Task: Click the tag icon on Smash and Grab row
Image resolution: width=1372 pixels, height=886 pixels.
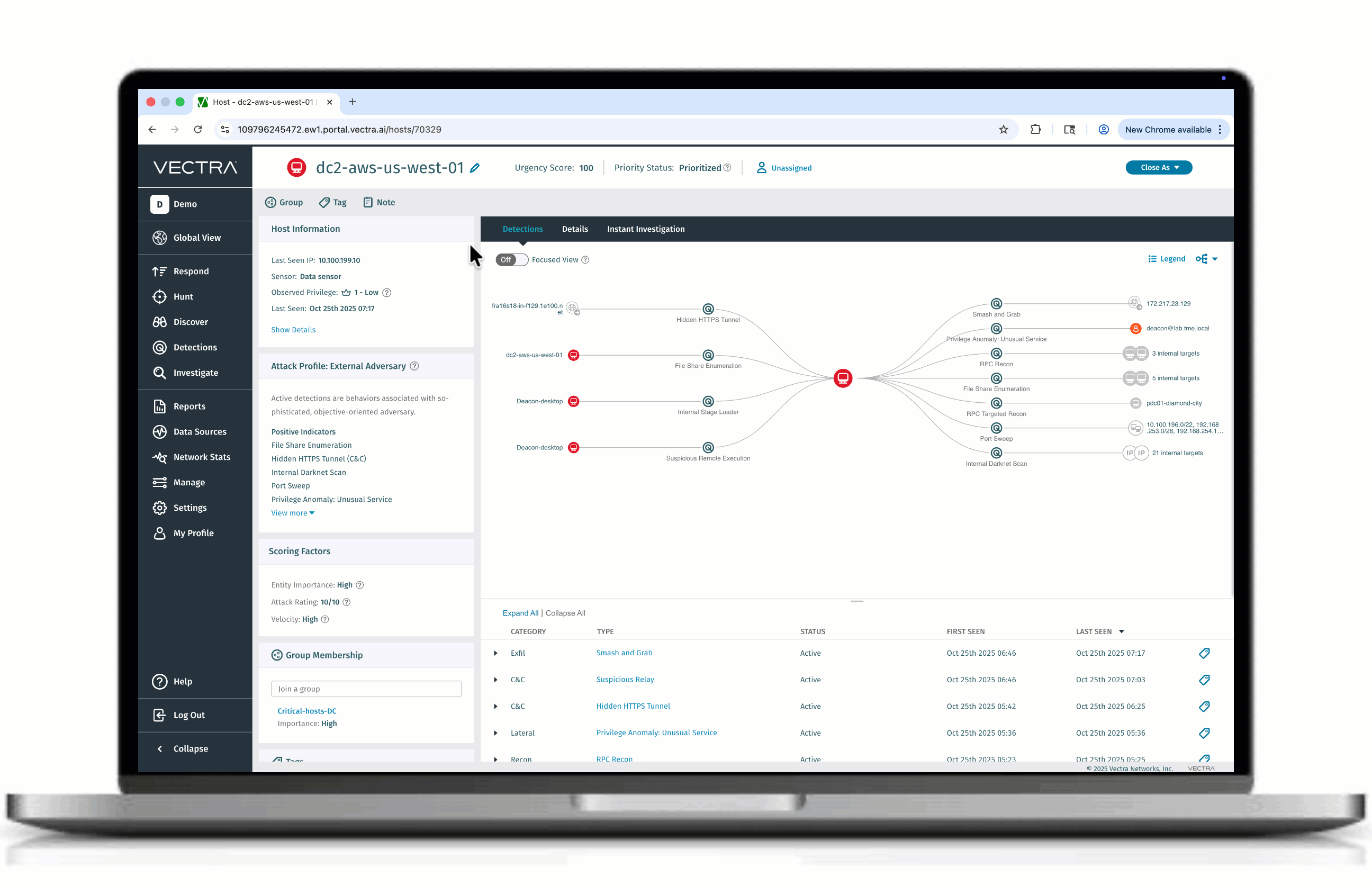Action: tap(1204, 654)
